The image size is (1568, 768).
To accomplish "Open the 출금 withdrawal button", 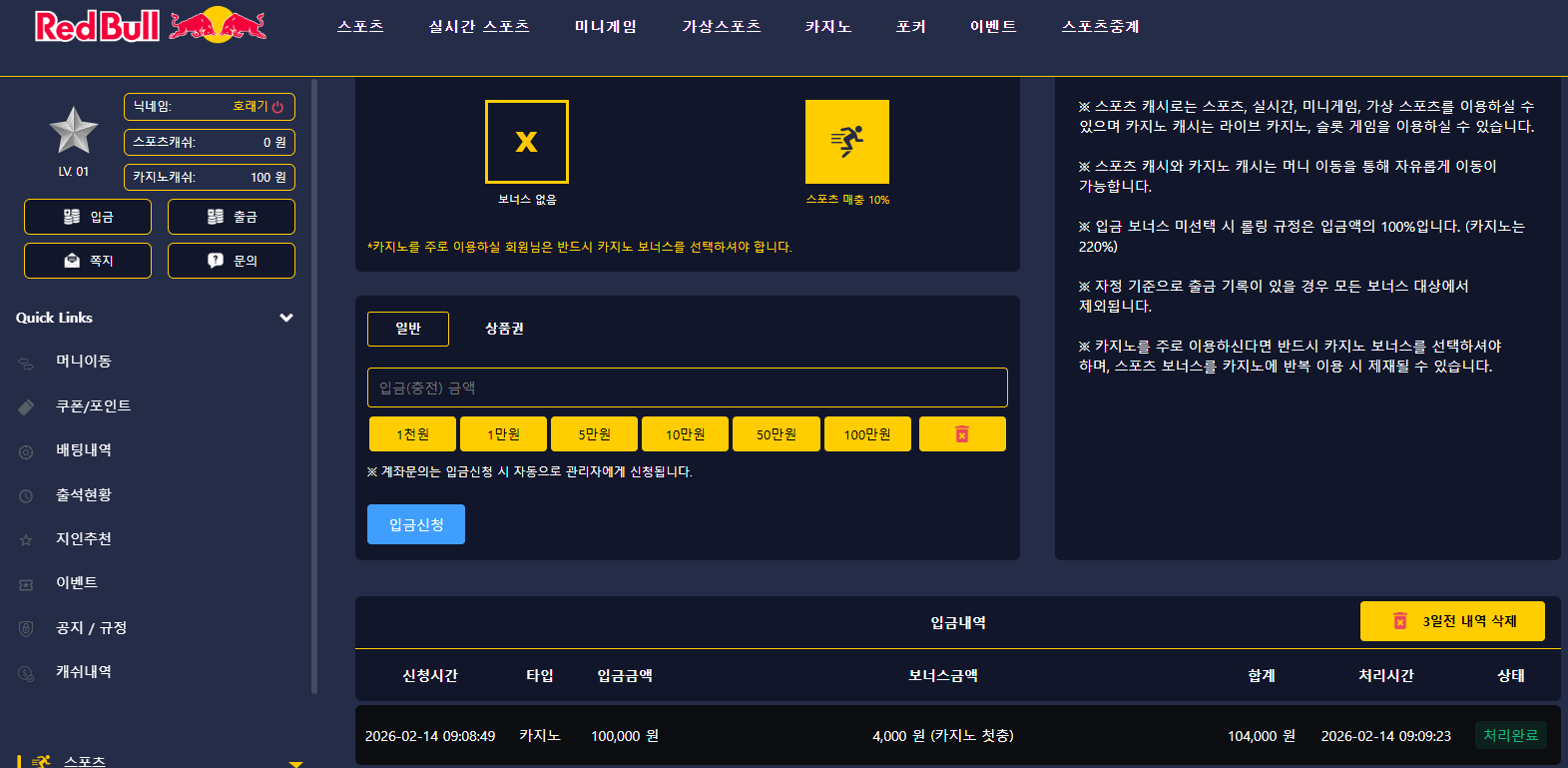I will 232,217.
